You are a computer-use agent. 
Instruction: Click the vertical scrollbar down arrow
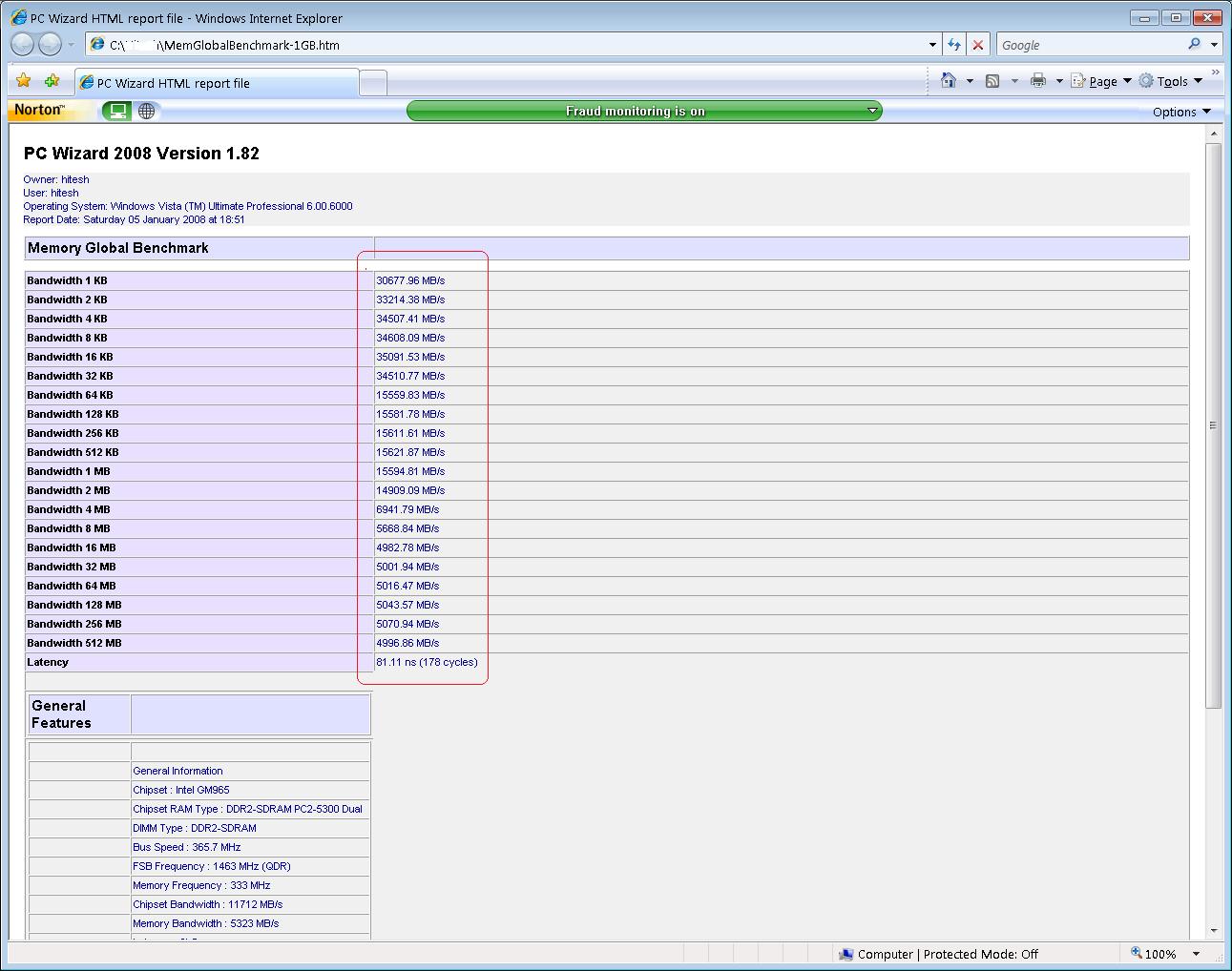[1214, 930]
